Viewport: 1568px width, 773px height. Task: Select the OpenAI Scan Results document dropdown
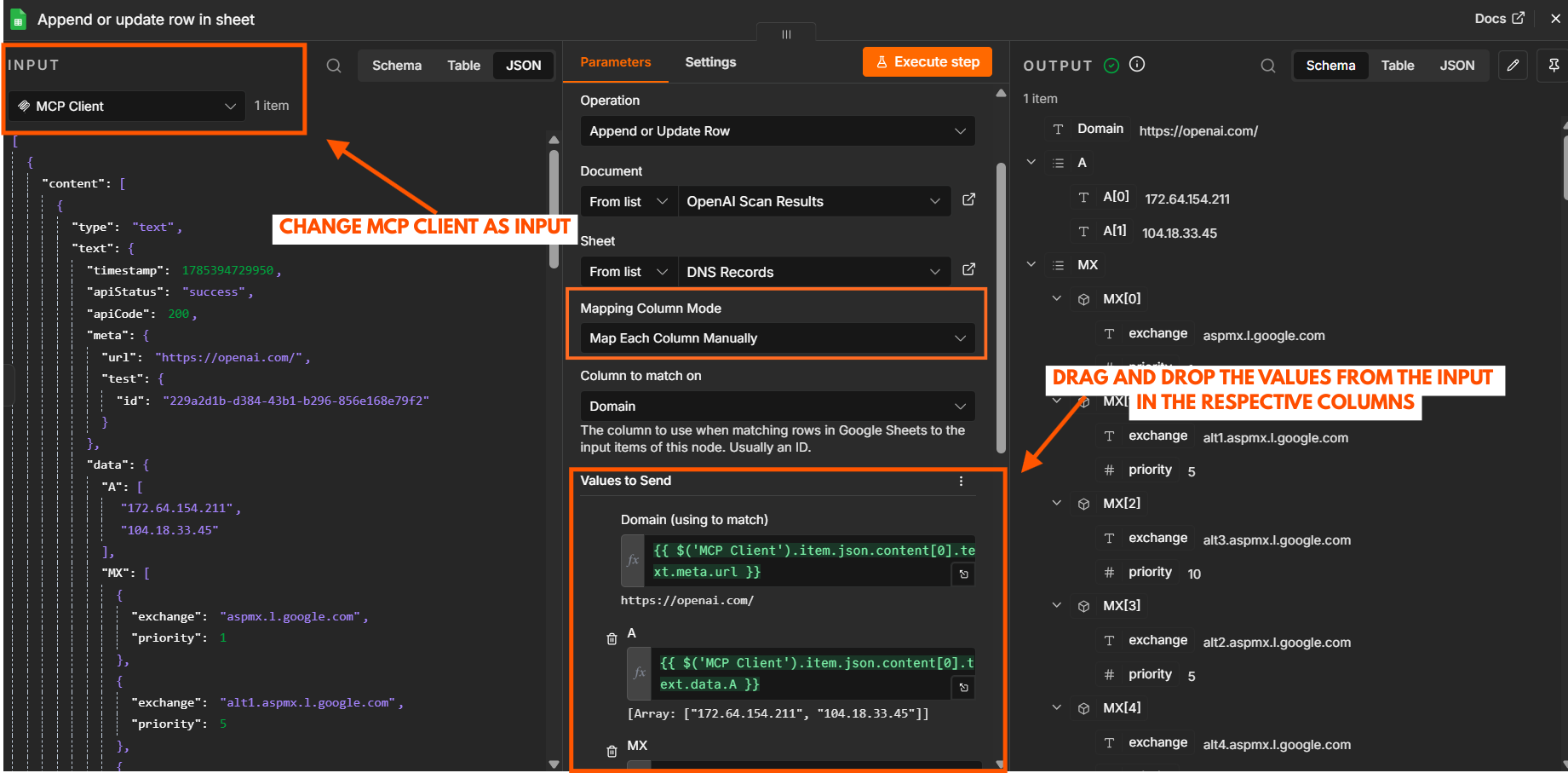(813, 202)
